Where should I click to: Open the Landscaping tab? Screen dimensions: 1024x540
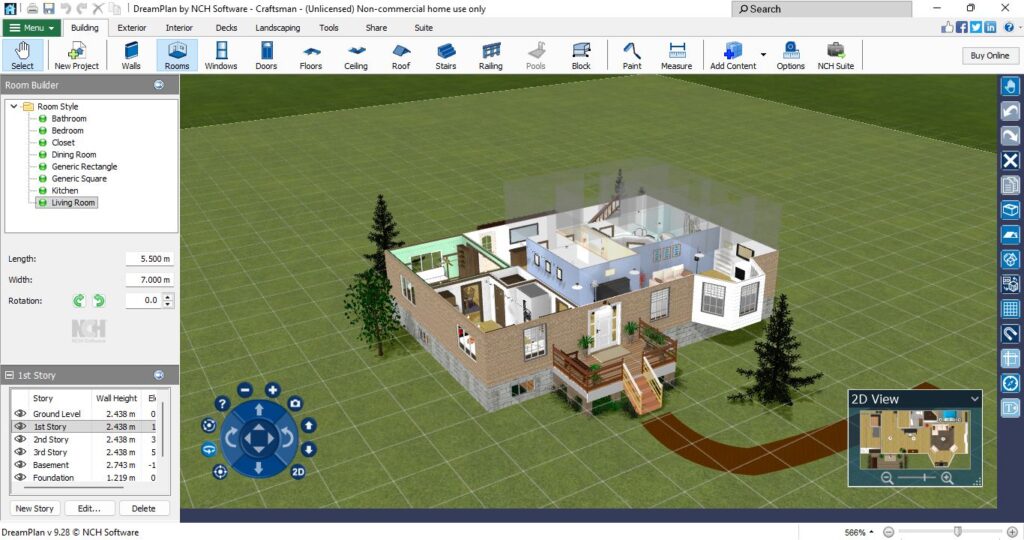(278, 28)
